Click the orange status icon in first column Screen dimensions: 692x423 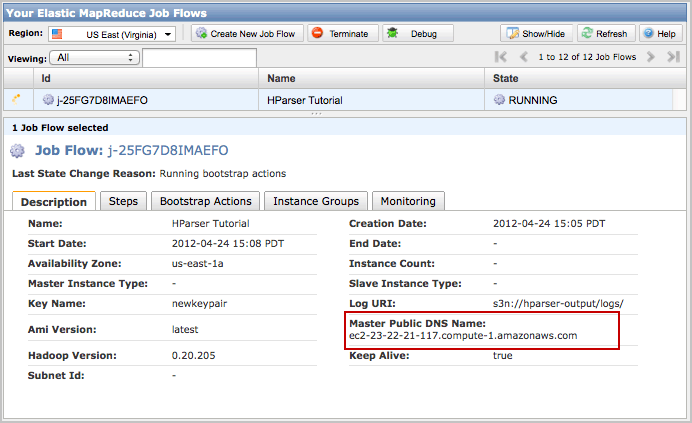[x=16, y=99]
